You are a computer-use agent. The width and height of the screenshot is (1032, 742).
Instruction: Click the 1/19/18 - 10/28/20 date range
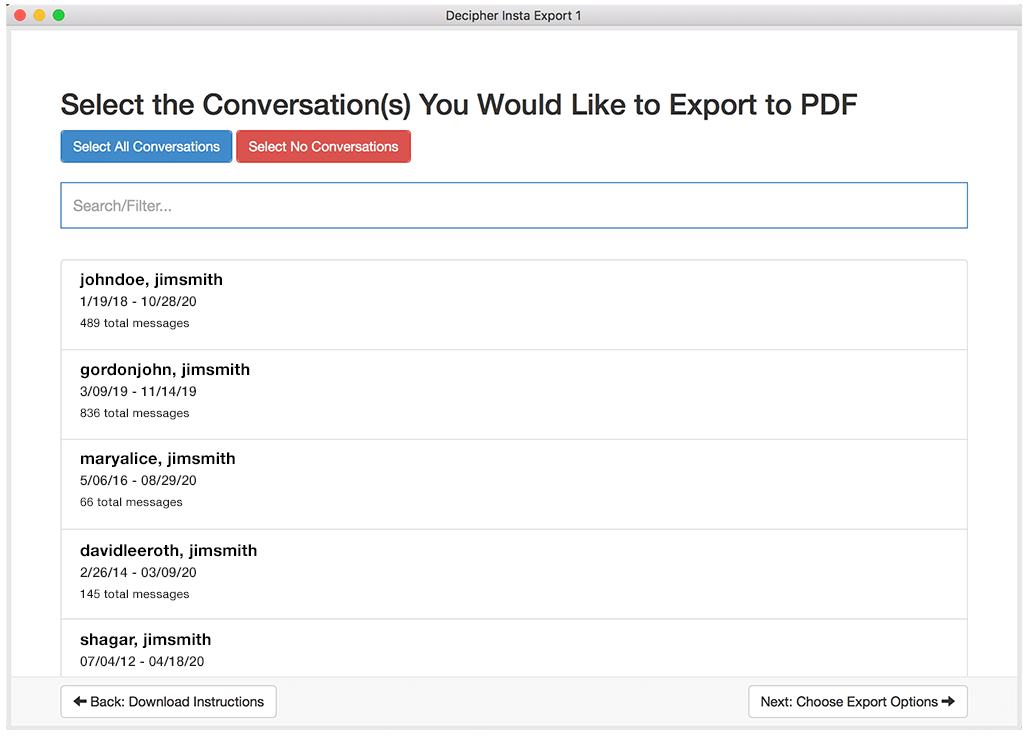(x=138, y=301)
